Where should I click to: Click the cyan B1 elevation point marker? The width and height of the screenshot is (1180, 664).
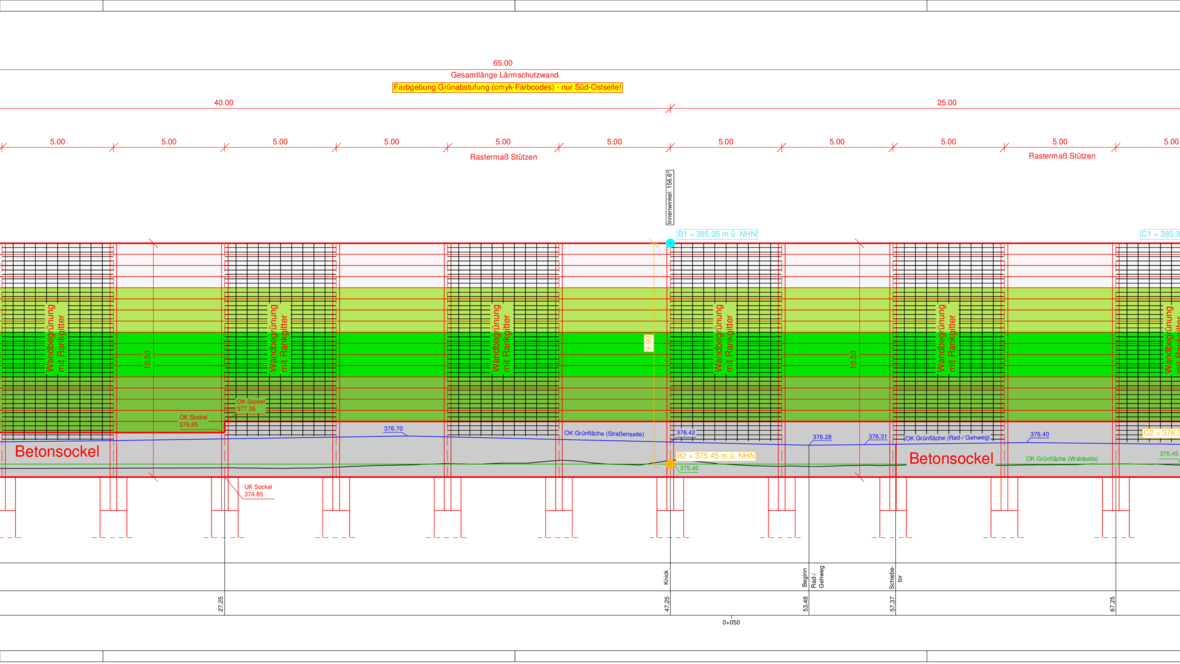pos(670,243)
